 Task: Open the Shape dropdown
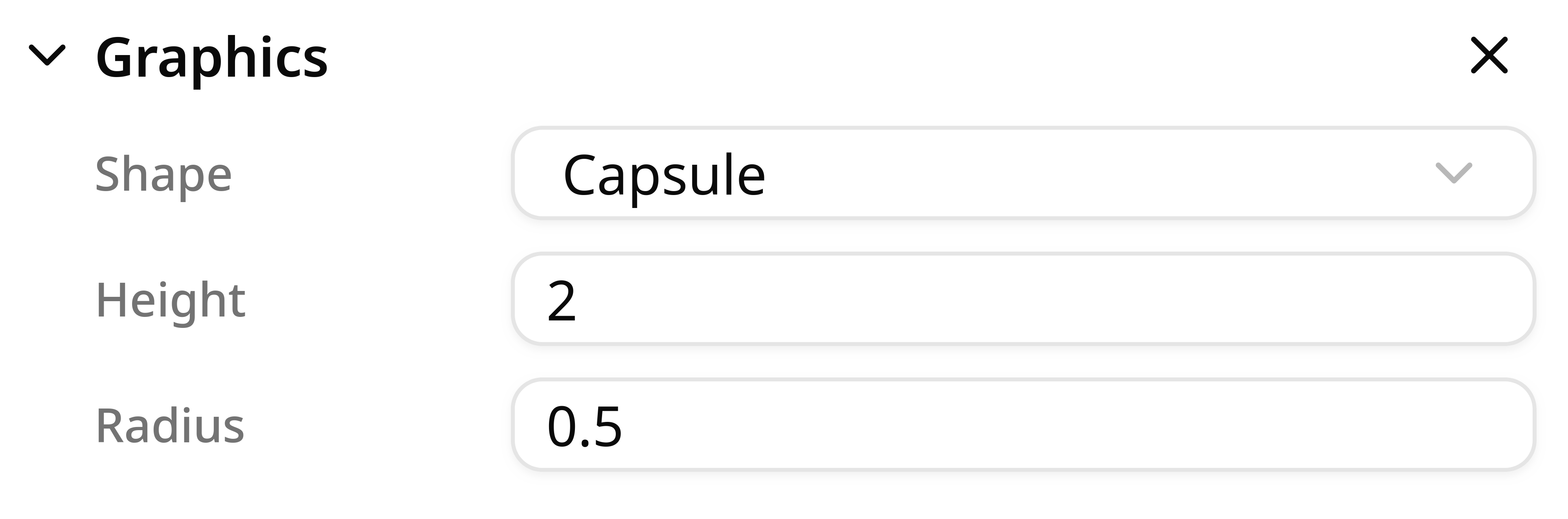1023,174
